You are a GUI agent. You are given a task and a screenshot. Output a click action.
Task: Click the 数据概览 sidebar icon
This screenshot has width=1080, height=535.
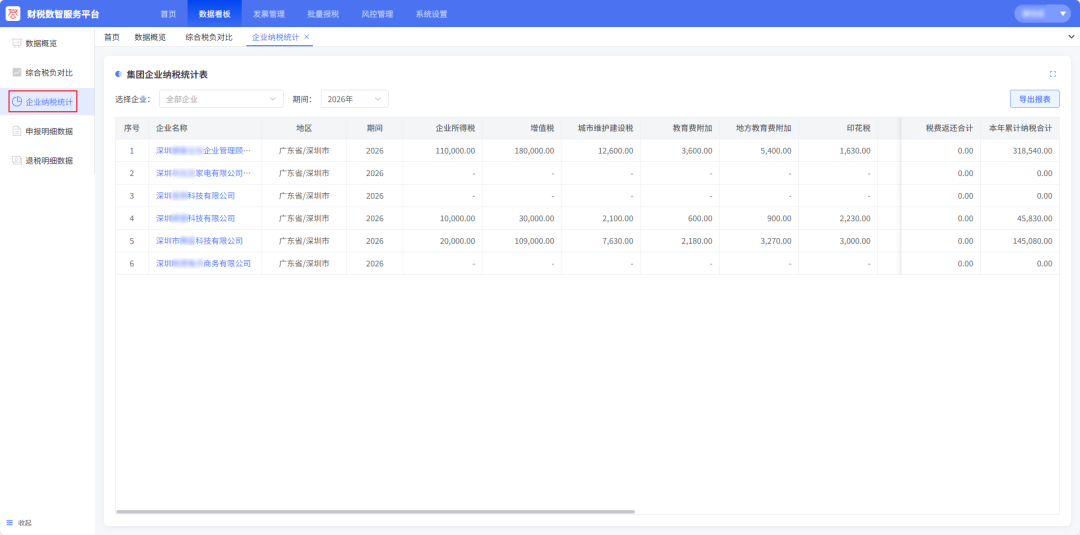tap(17, 43)
